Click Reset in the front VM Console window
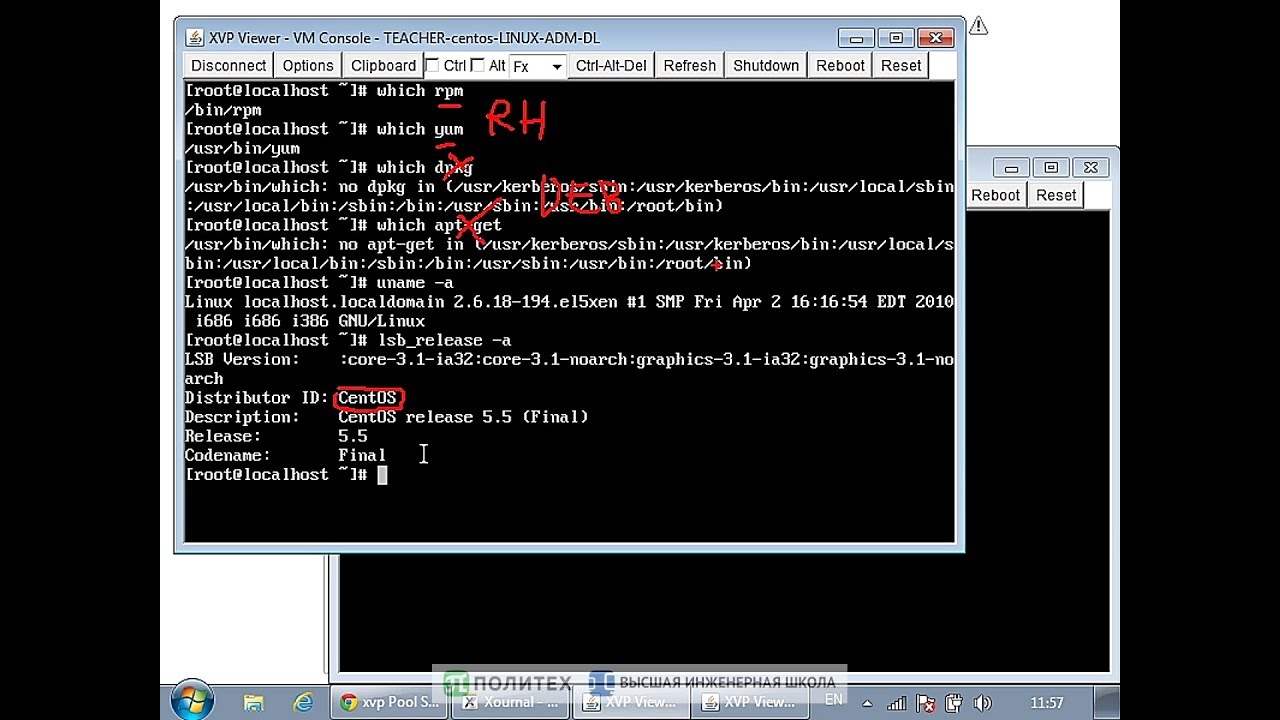Viewport: 1280px width, 720px height. coord(901,65)
